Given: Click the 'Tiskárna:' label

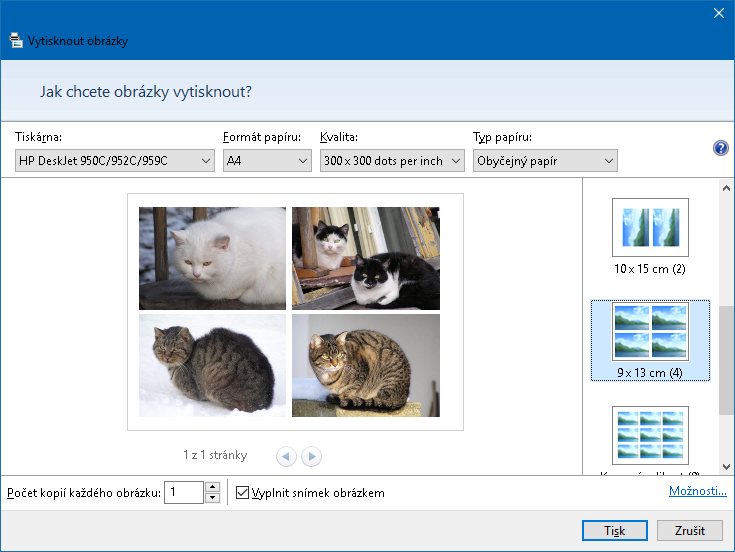Looking at the screenshot, I should click(x=38, y=137).
